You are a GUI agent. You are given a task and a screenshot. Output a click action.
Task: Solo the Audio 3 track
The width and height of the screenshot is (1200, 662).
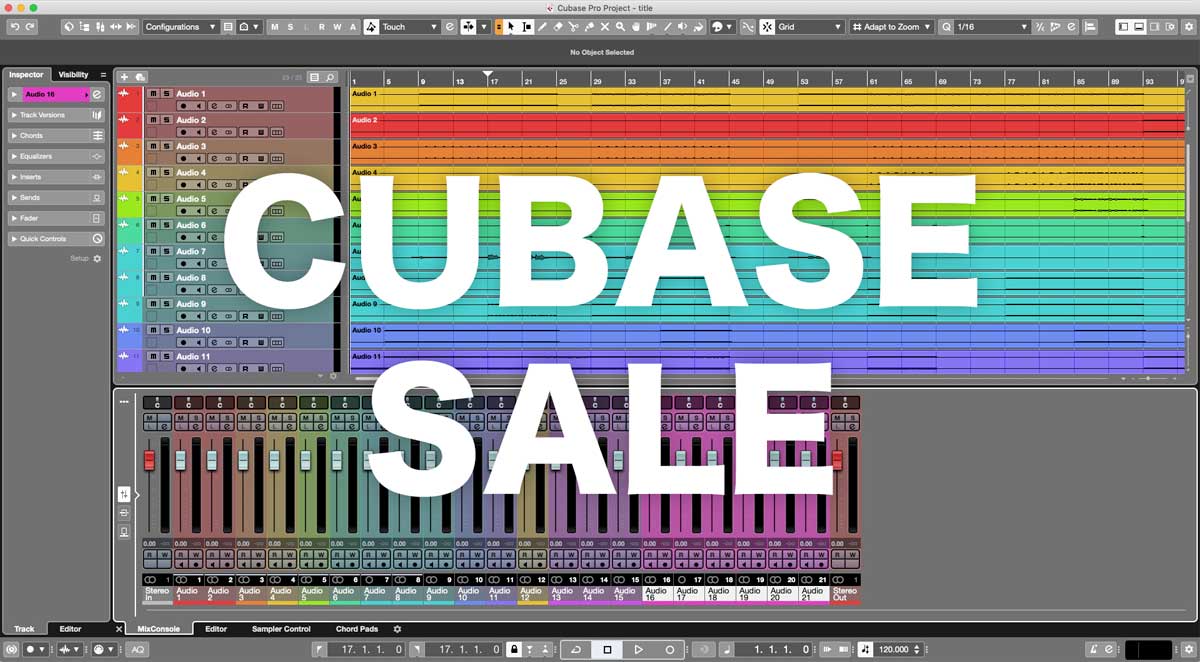click(165, 146)
